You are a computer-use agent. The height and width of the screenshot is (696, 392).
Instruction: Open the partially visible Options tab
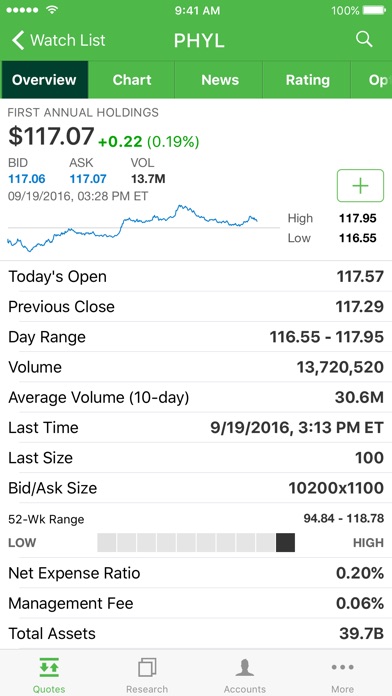[x=372, y=80]
